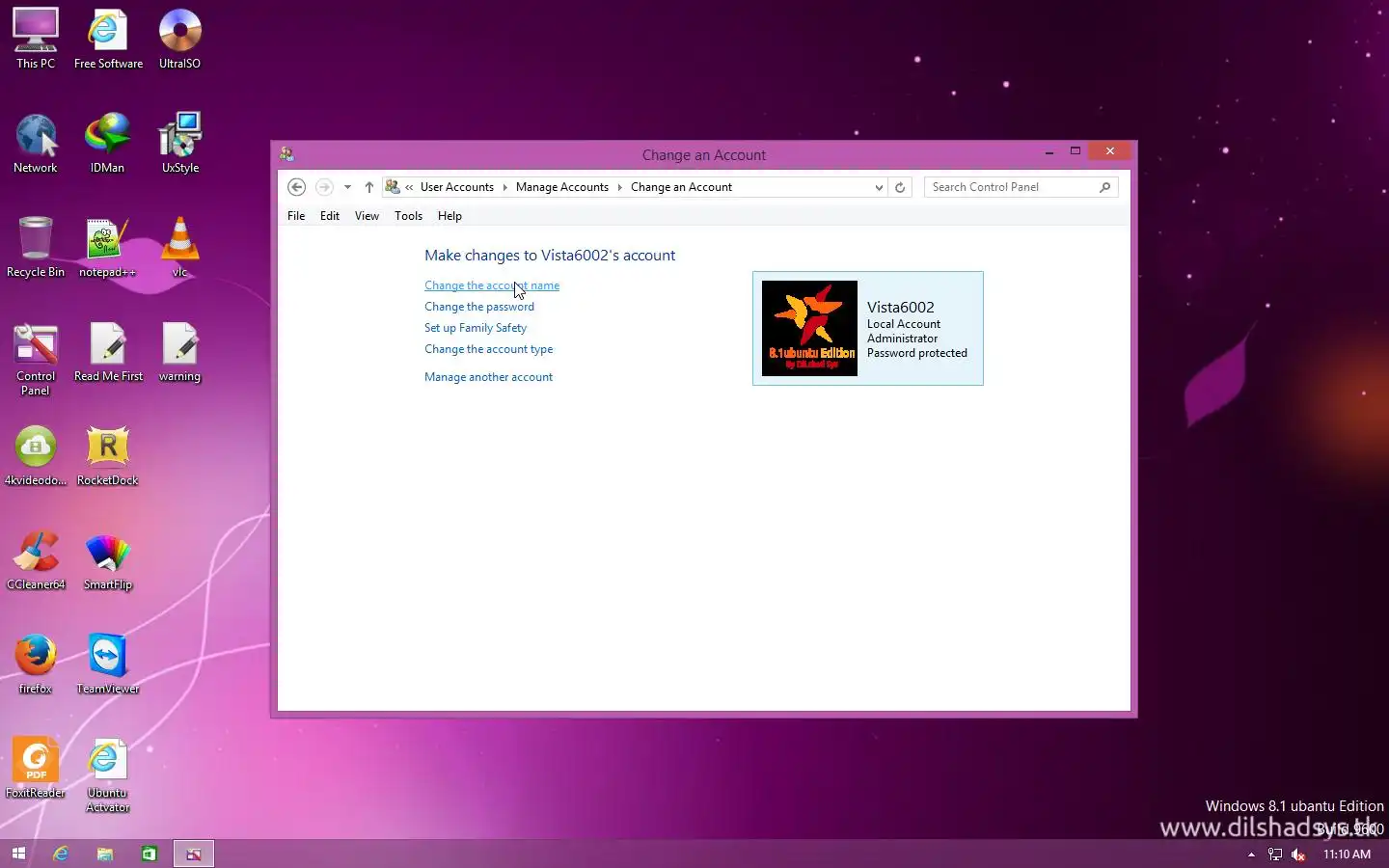Open File Explorer from taskbar

click(x=105, y=854)
